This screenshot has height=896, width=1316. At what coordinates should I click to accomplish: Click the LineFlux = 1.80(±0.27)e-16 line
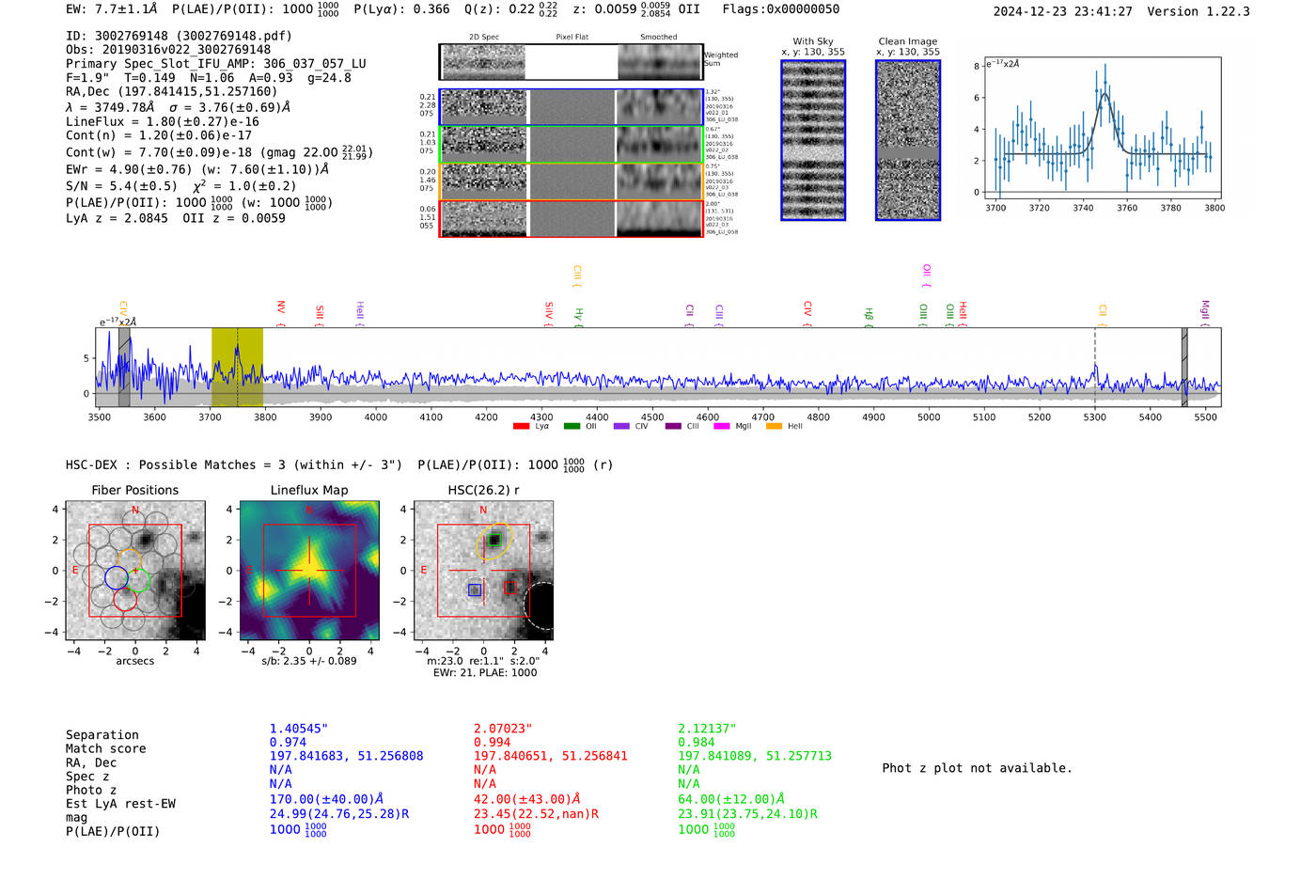tap(163, 121)
